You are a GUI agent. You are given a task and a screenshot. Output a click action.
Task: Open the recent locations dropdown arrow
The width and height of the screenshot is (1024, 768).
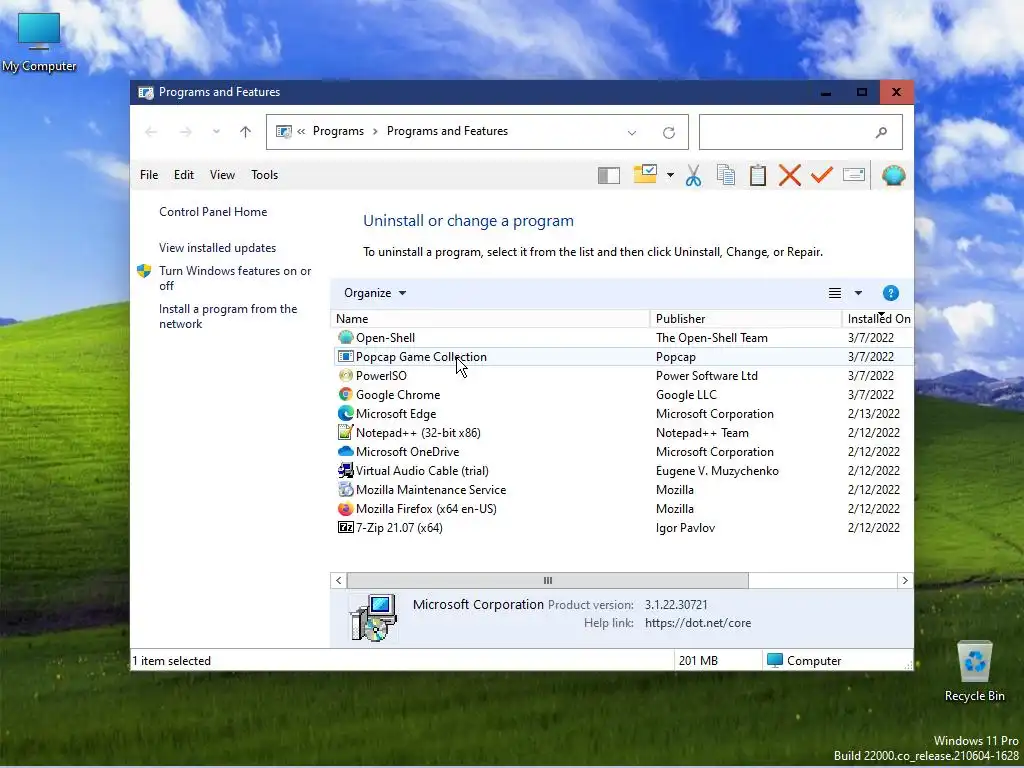(216, 132)
